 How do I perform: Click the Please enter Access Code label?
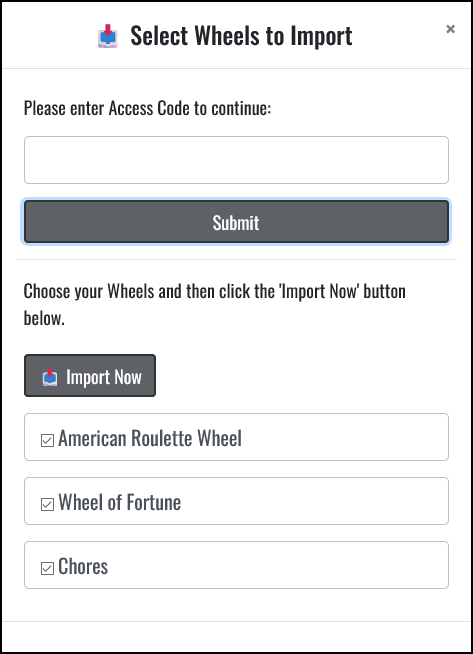[147, 108]
